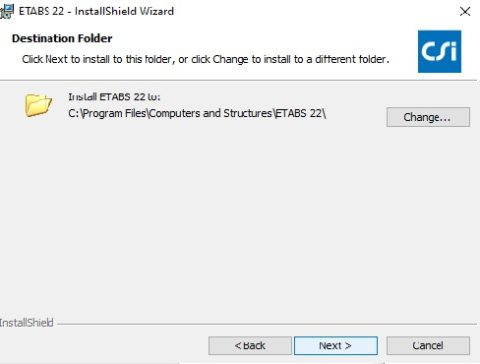This screenshot has width=480, height=364.
Task: Proceed with the Next > button
Action: [x=336, y=346]
